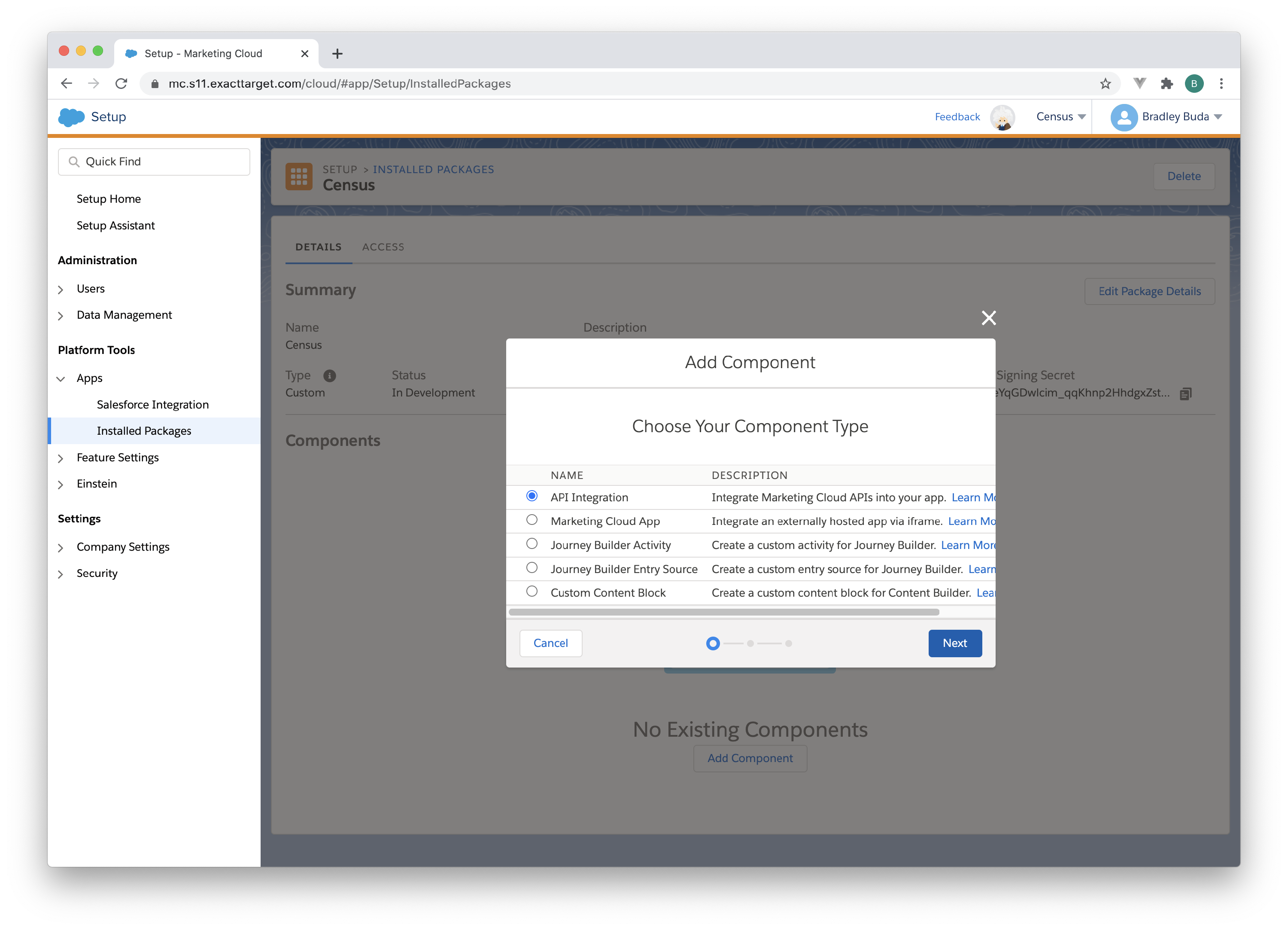Viewport: 1288px width, 930px height.
Task: Bookmark this page with the star icon
Action: 1105,84
